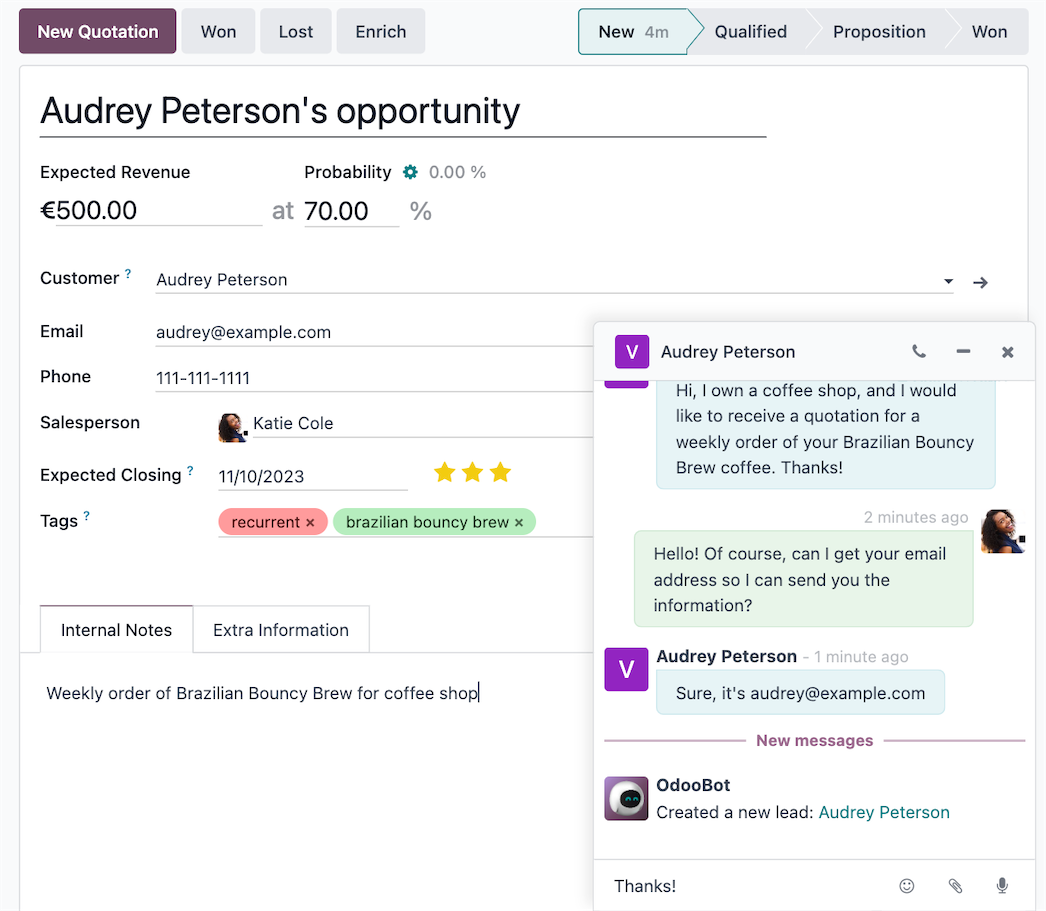Screen dimensions: 1046x911
Task: Attach a file using the paperclip icon
Action: point(954,886)
